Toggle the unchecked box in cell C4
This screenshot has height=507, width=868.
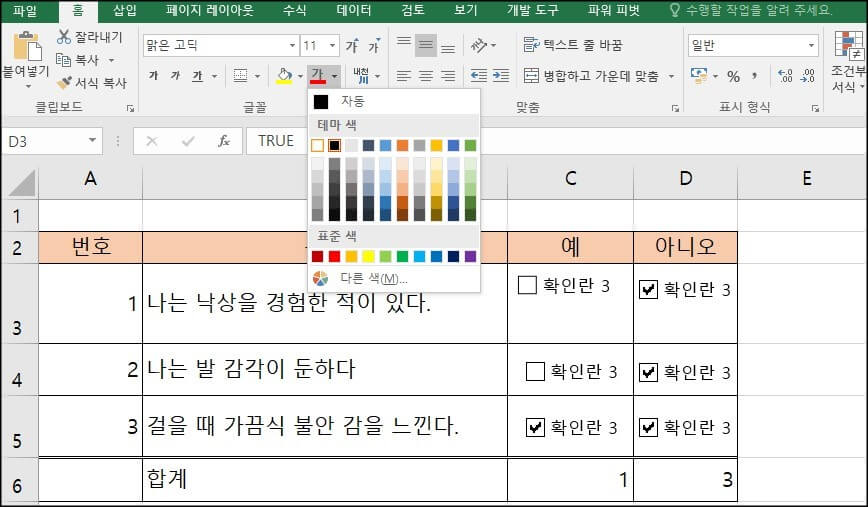[535, 372]
